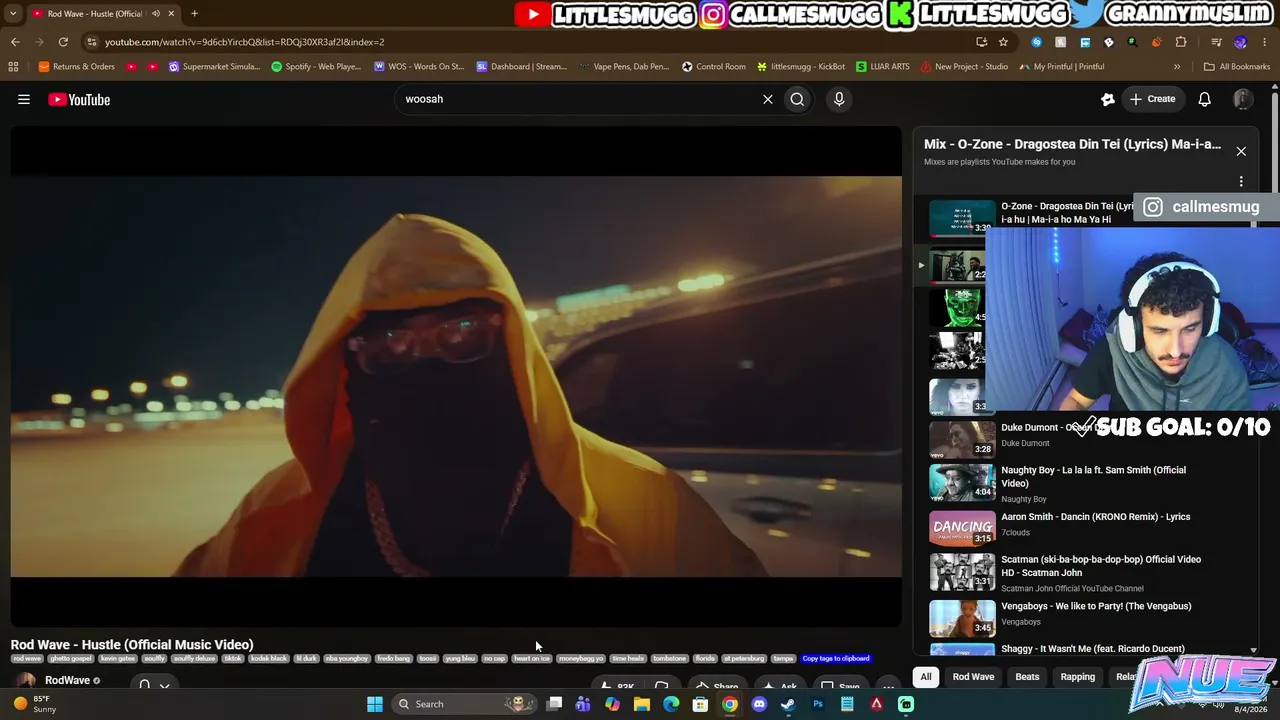This screenshot has height=720, width=1280.
Task: Open the RodWave channel name link
Action: pyautogui.click(x=68, y=681)
